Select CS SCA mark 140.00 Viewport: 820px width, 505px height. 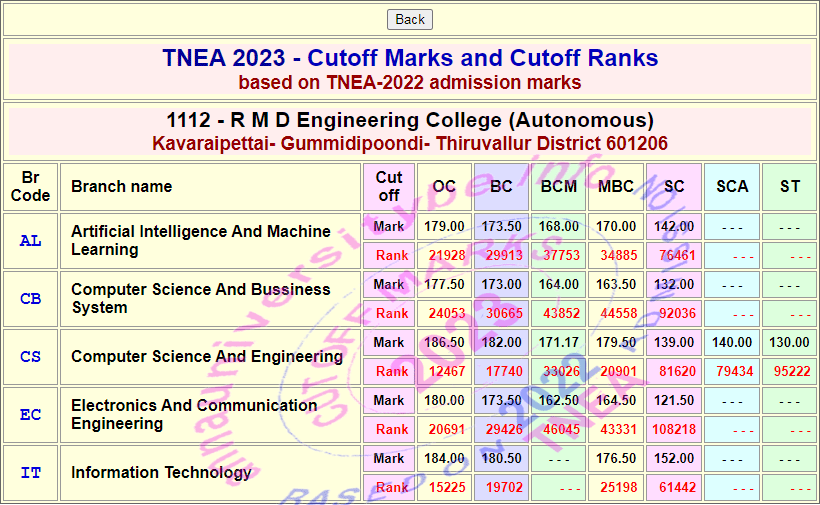[x=732, y=342]
